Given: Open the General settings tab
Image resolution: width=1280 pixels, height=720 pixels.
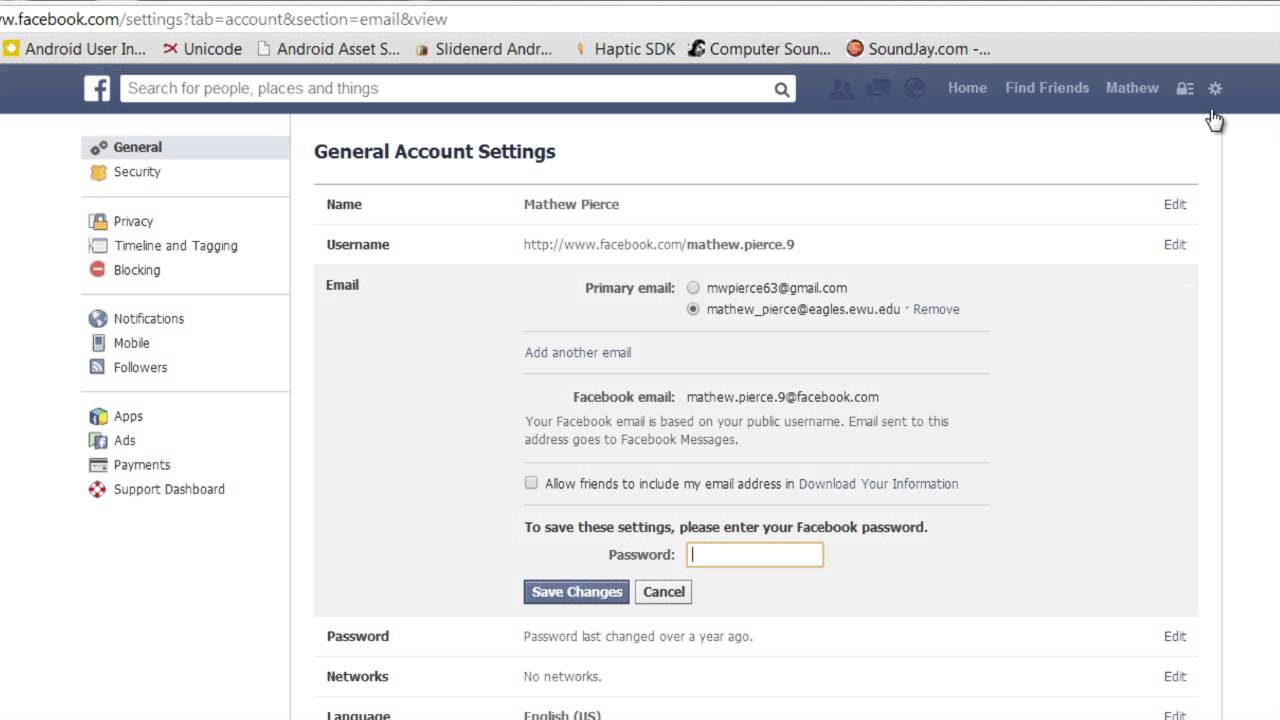Looking at the screenshot, I should tap(137, 147).
